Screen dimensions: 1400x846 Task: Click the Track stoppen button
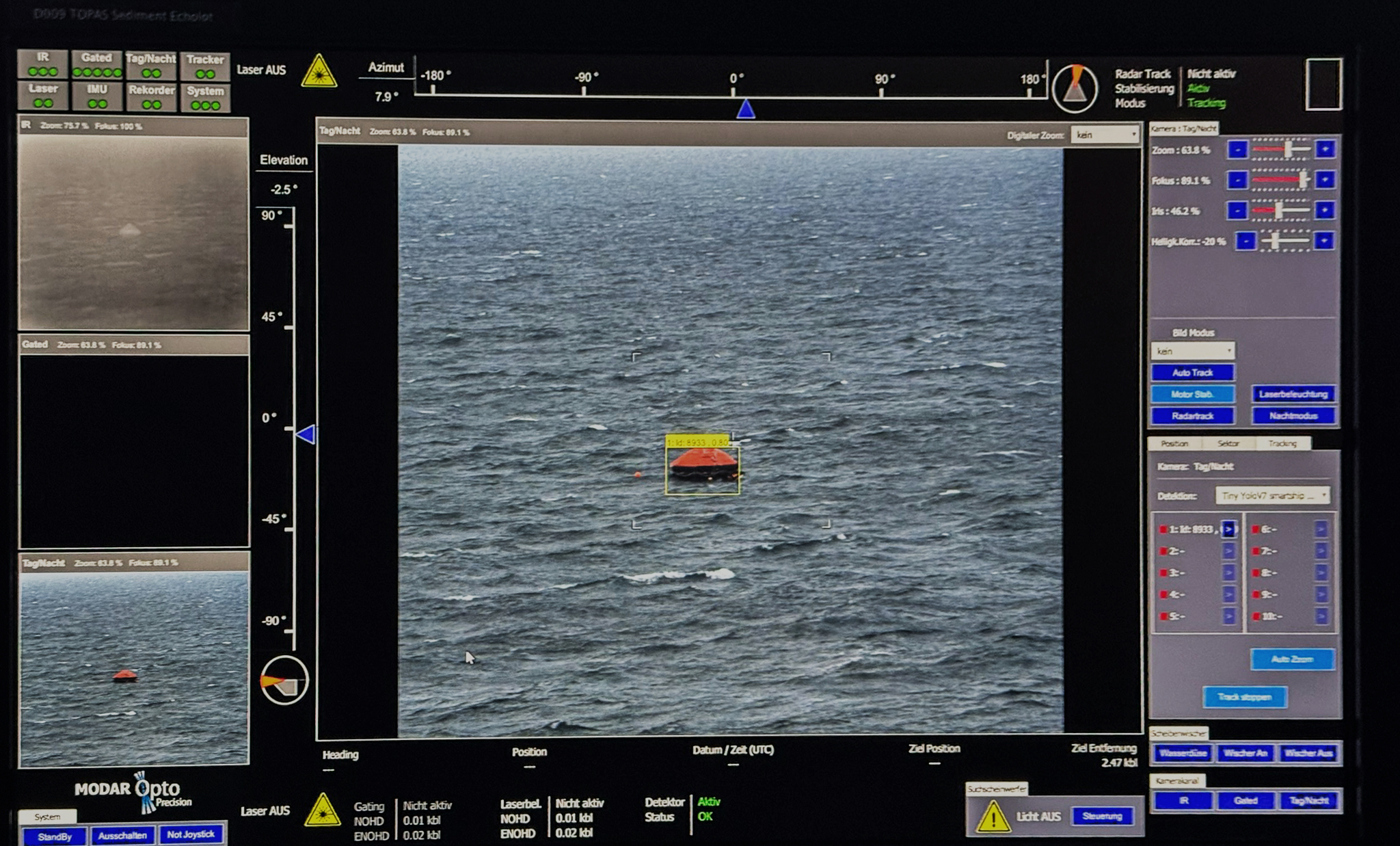(1244, 698)
